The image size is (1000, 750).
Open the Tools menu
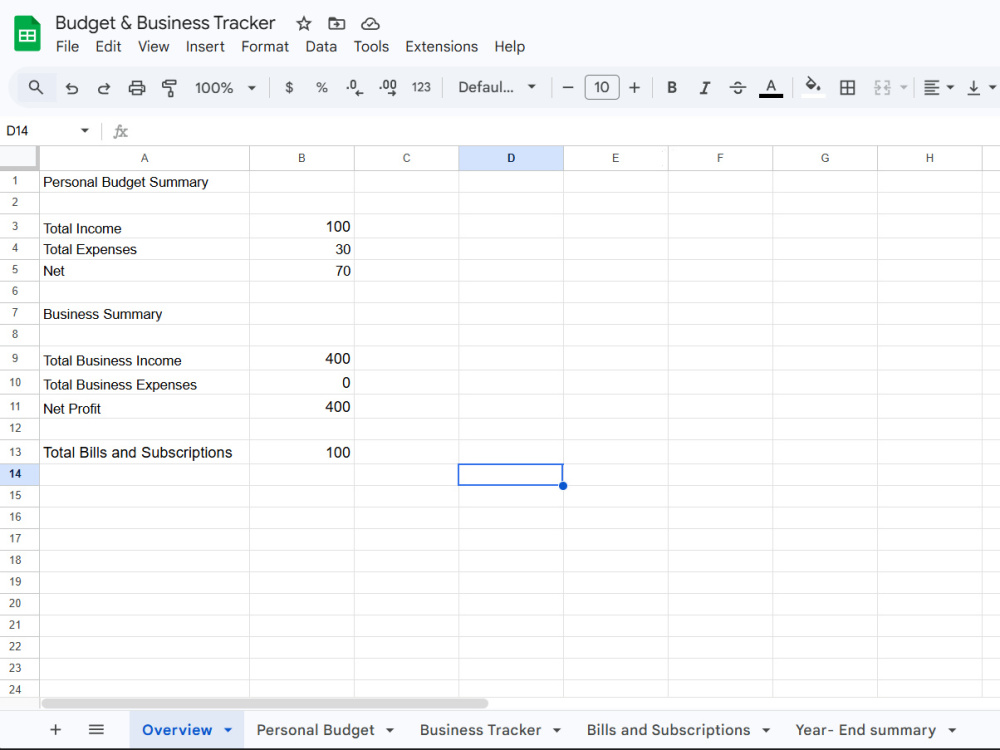pyautogui.click(x=371, y=47)
